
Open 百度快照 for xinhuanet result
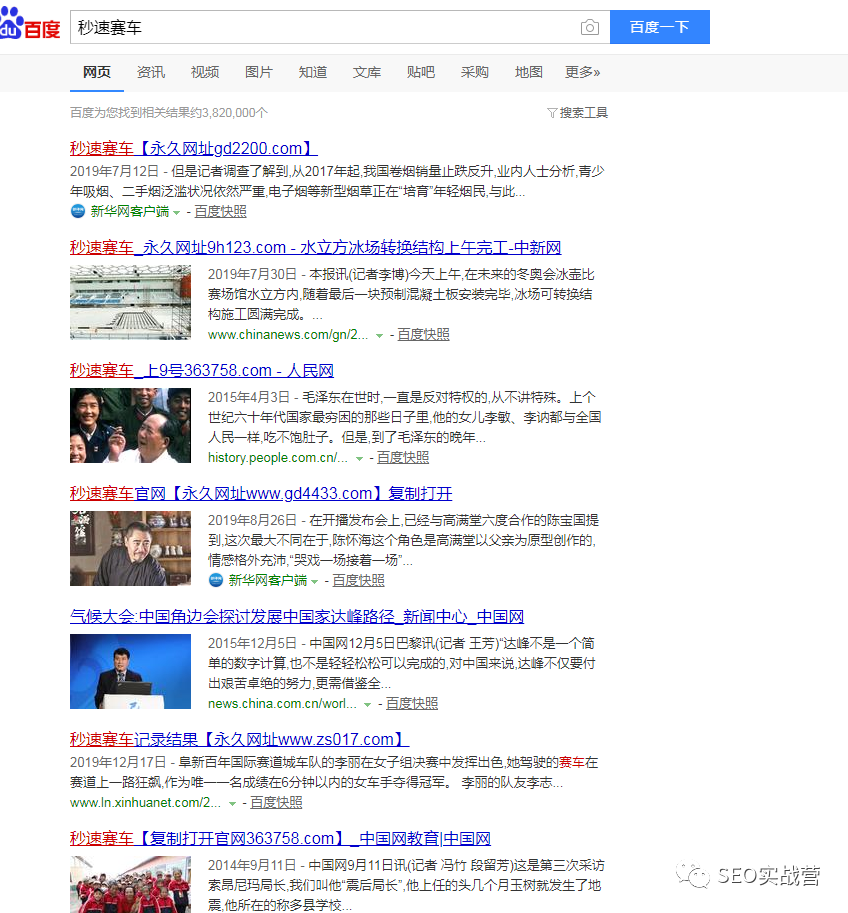pos(276,803)
